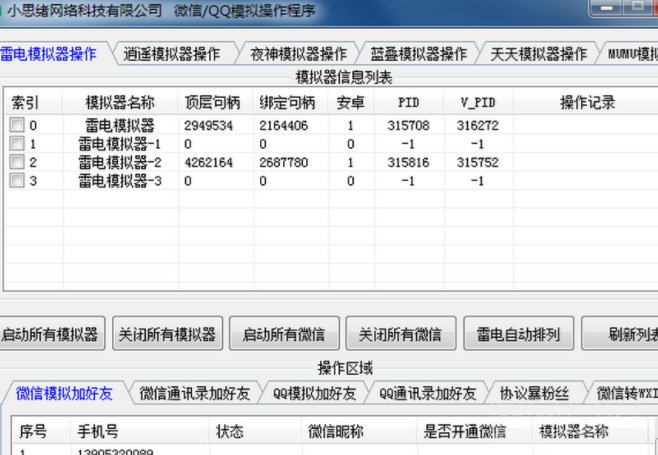Select the 雷电模拟器-2 row name
This screenshot has height=455, width=658.
pos(120,162)
